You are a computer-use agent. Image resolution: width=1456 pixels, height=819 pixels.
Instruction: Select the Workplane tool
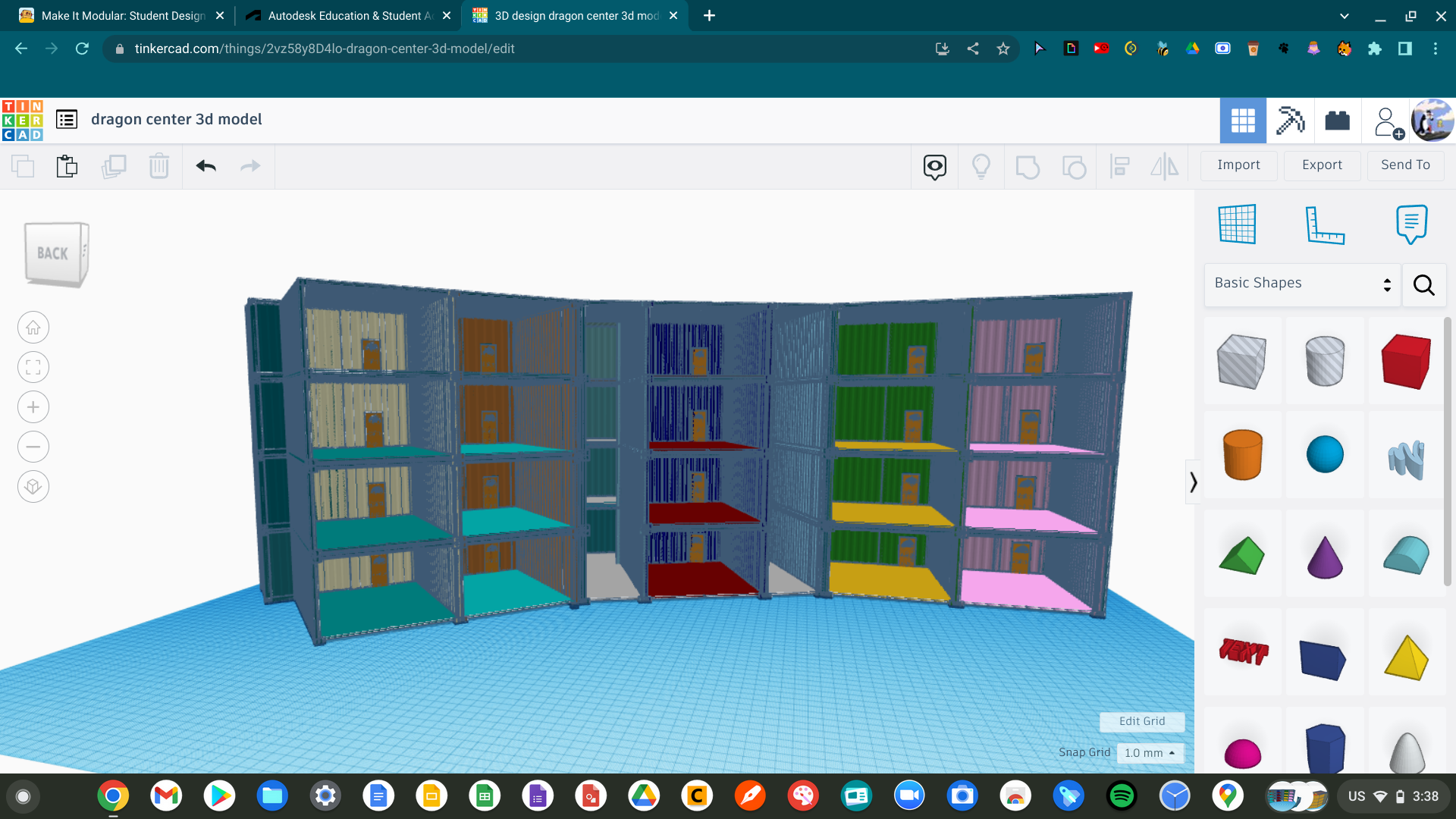point(1238,224)
